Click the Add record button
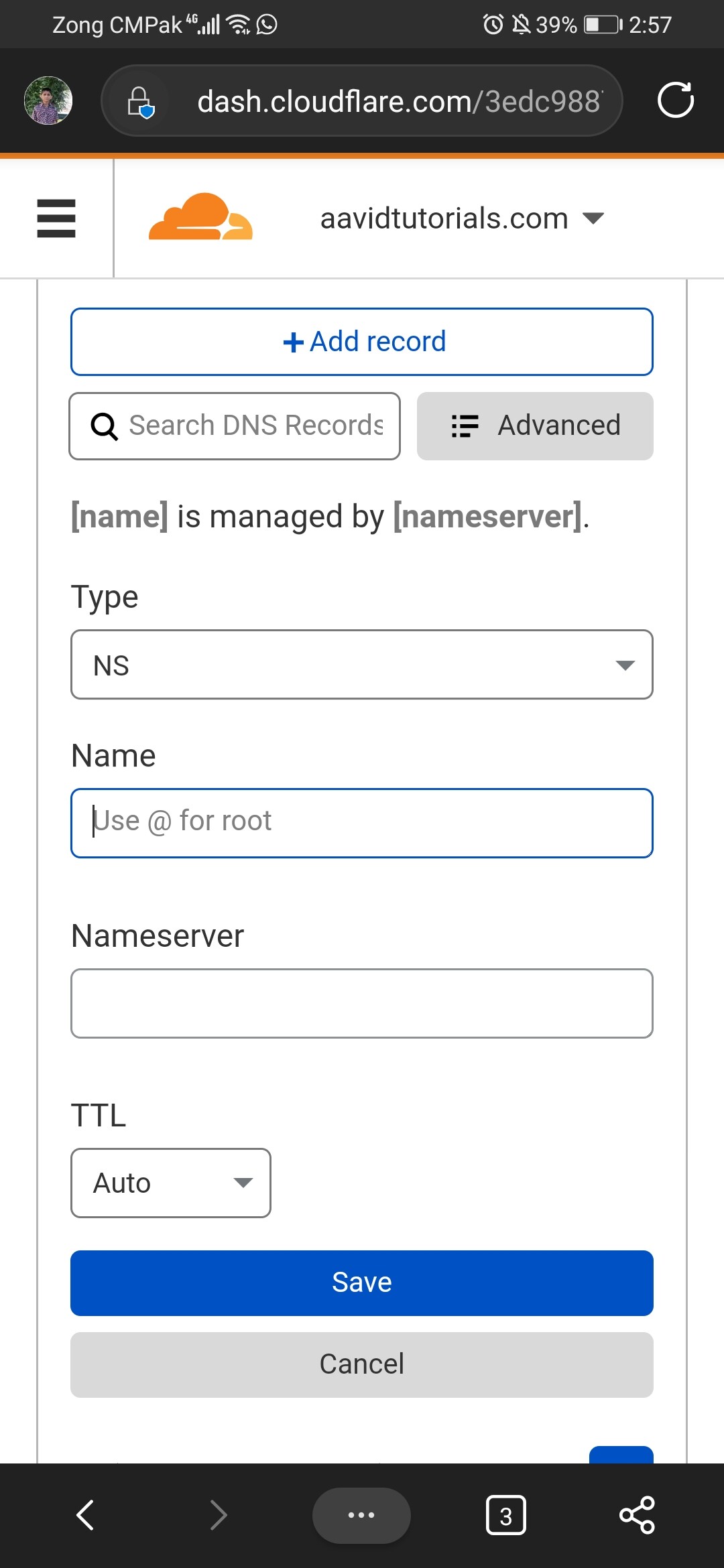The width and height of the screenshot is (724, 1568). pos(362,342)
